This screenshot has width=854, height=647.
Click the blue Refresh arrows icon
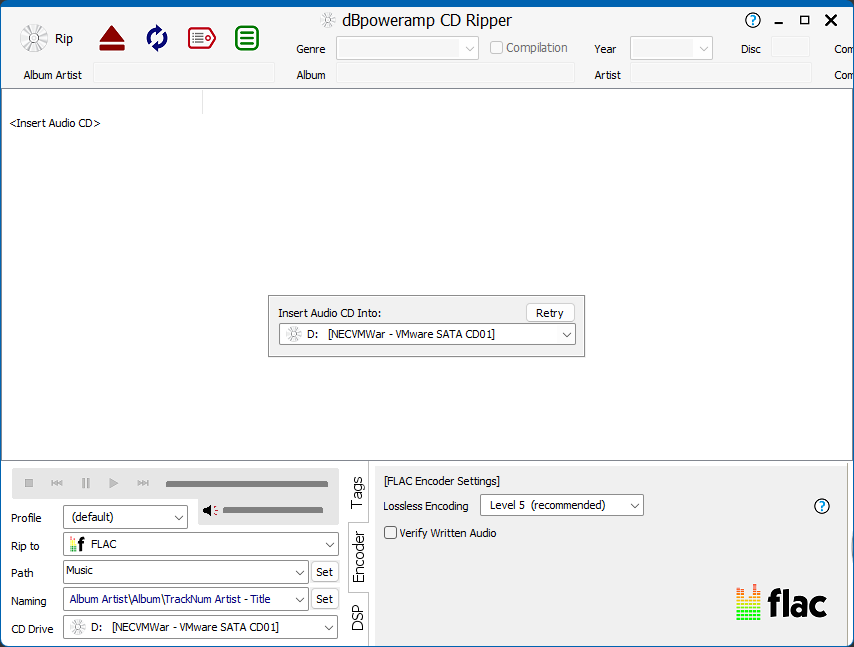tap(157, 39)
